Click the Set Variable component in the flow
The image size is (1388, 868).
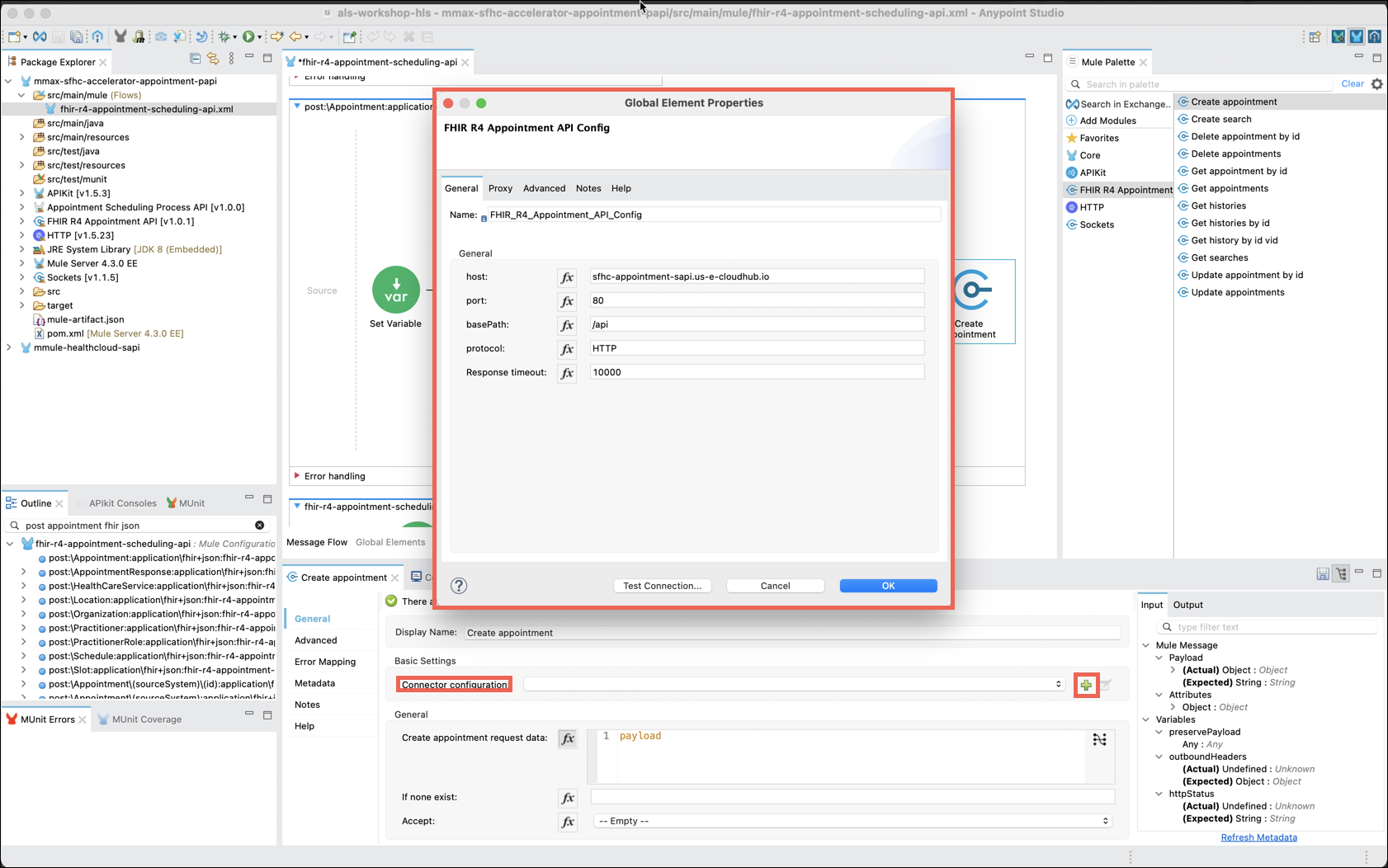396,290
